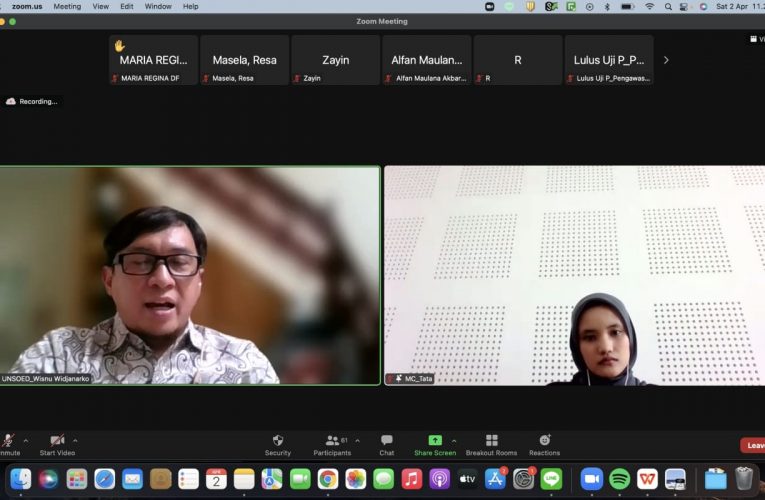Select Masela, Resa participant tile

244,60
